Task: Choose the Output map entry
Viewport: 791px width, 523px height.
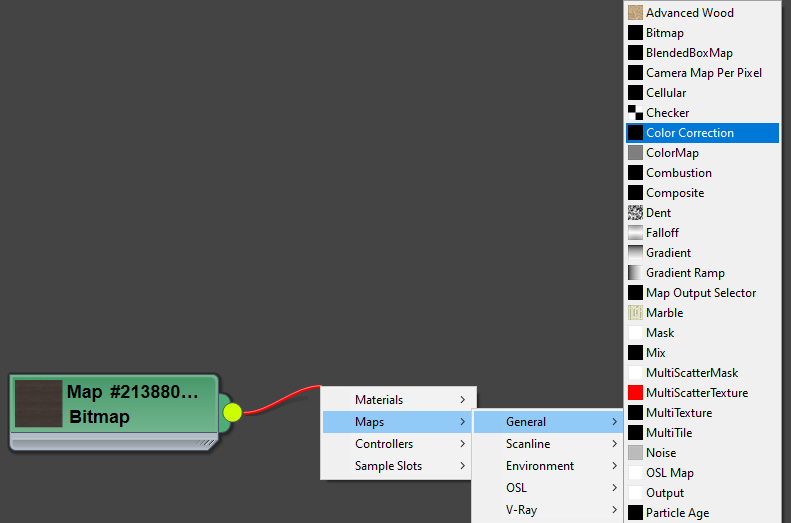Action: tap(702, 493)
